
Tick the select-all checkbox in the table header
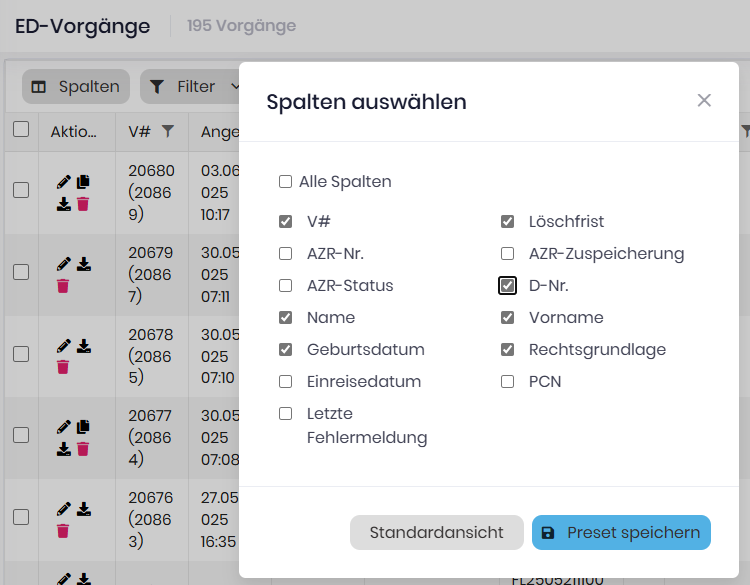(21, 129)
